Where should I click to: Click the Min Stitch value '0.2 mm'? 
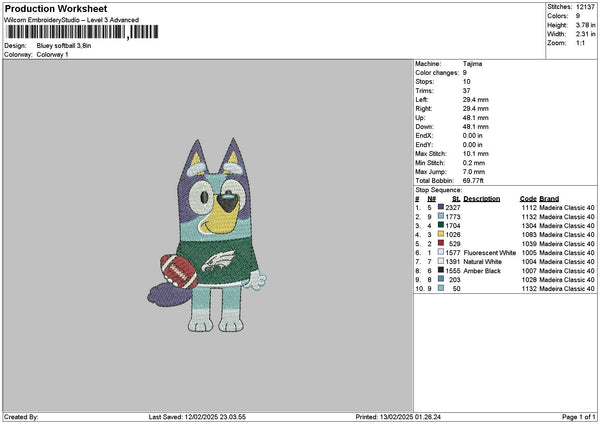click(474, 163)
